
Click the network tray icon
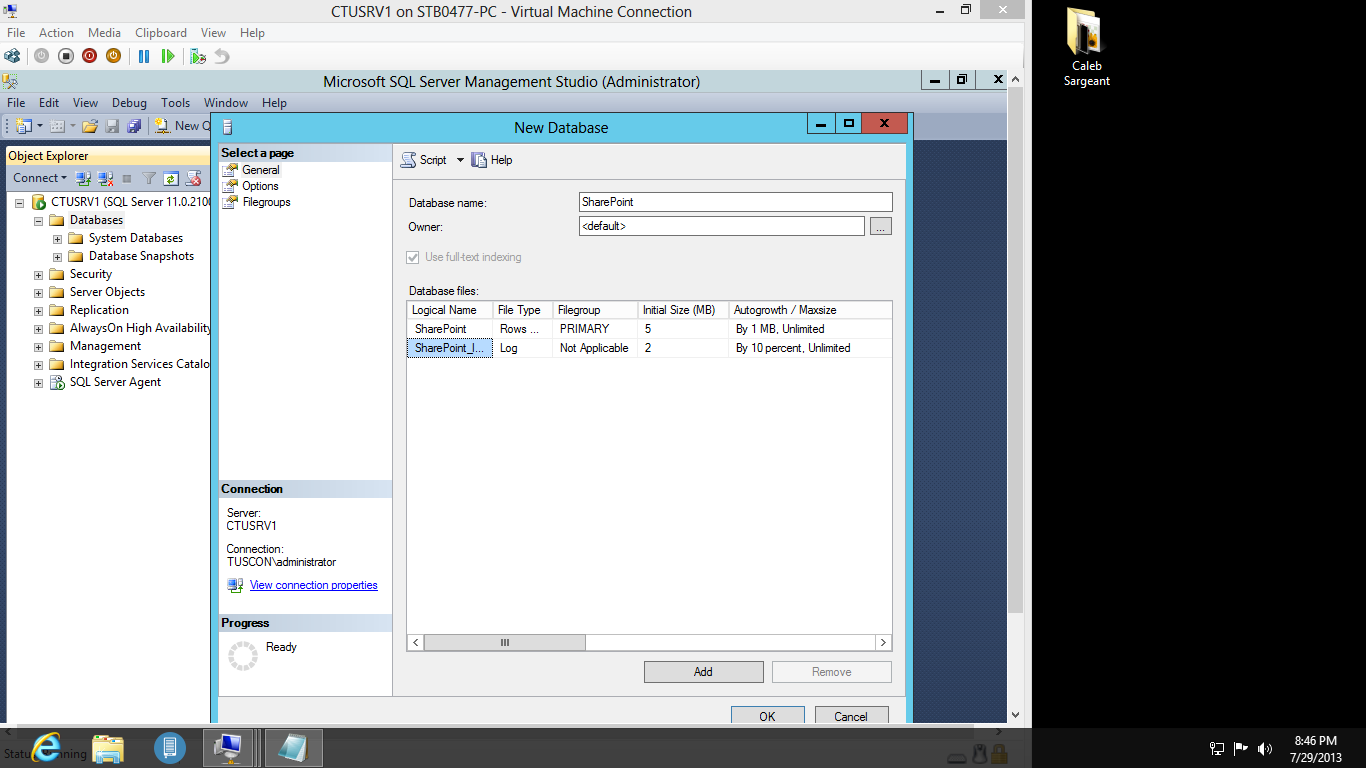[x=1217, y=748]
